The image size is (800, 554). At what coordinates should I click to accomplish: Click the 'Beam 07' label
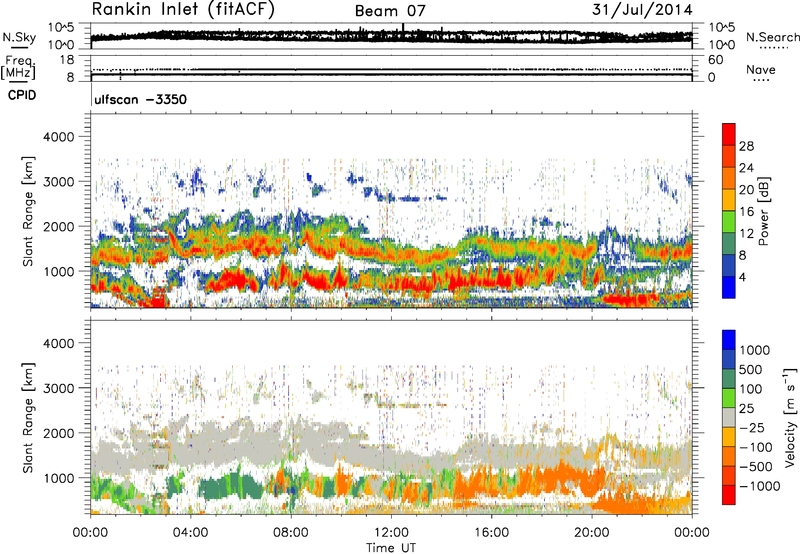point(390,11)
